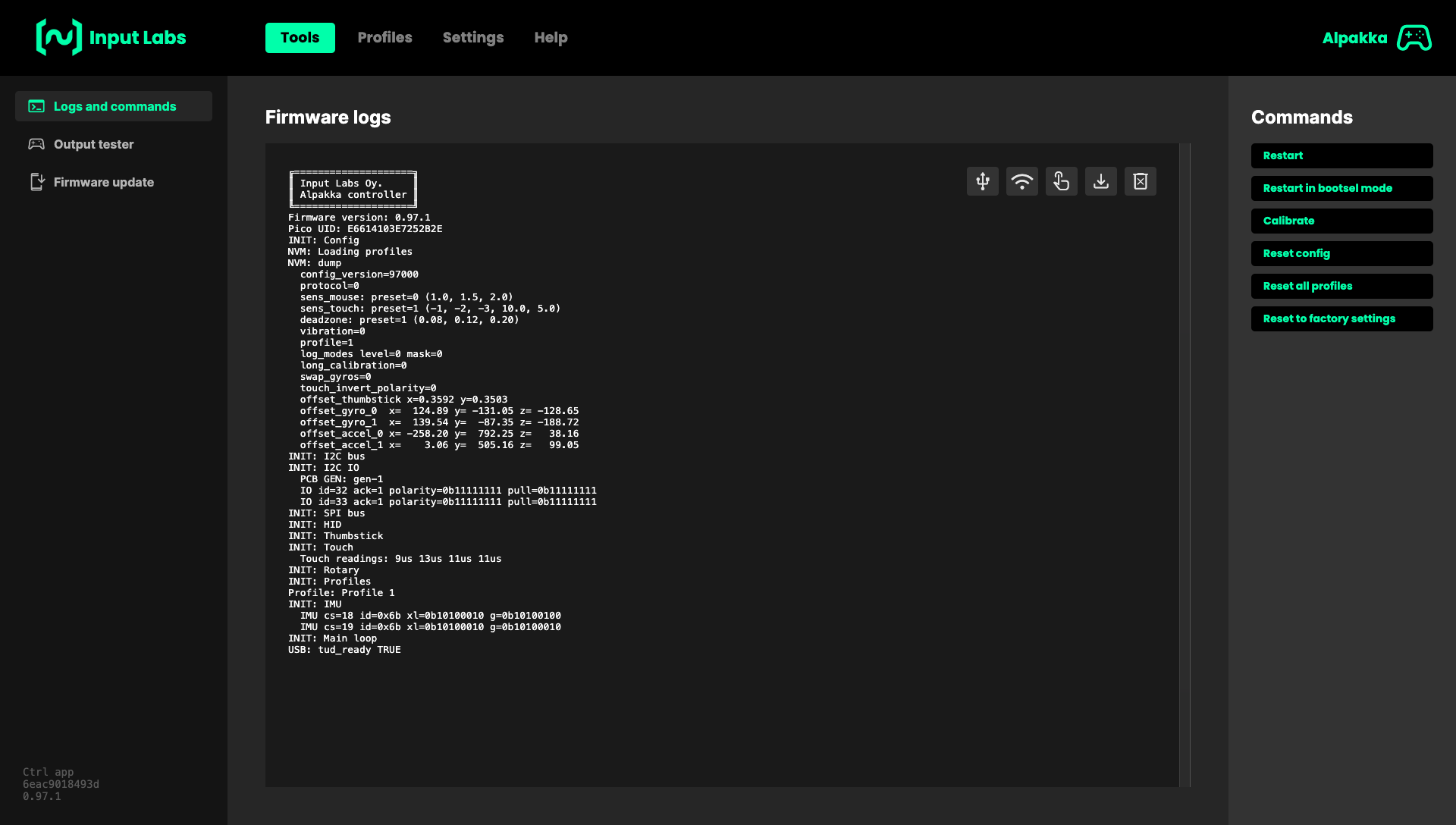Switch to the Settings tab
The image size is (1456, 825).
pos(473,38)
